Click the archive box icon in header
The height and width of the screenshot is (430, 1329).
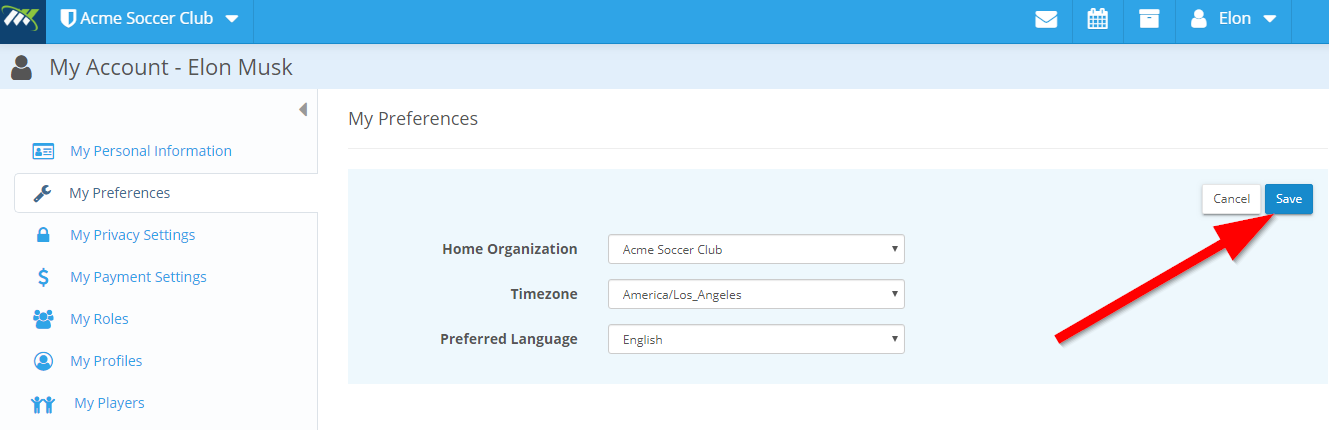(x=1149, y=19)
